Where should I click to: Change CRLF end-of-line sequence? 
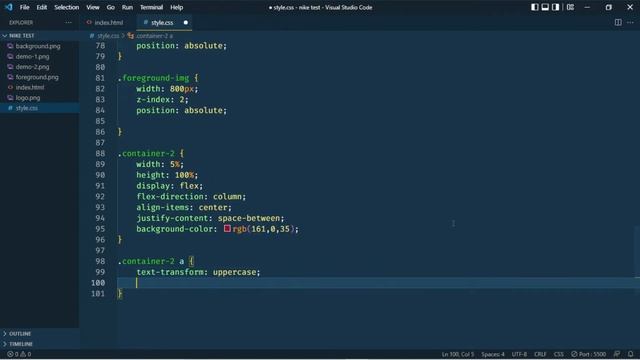pyautogui.click(x=540, y=354)
